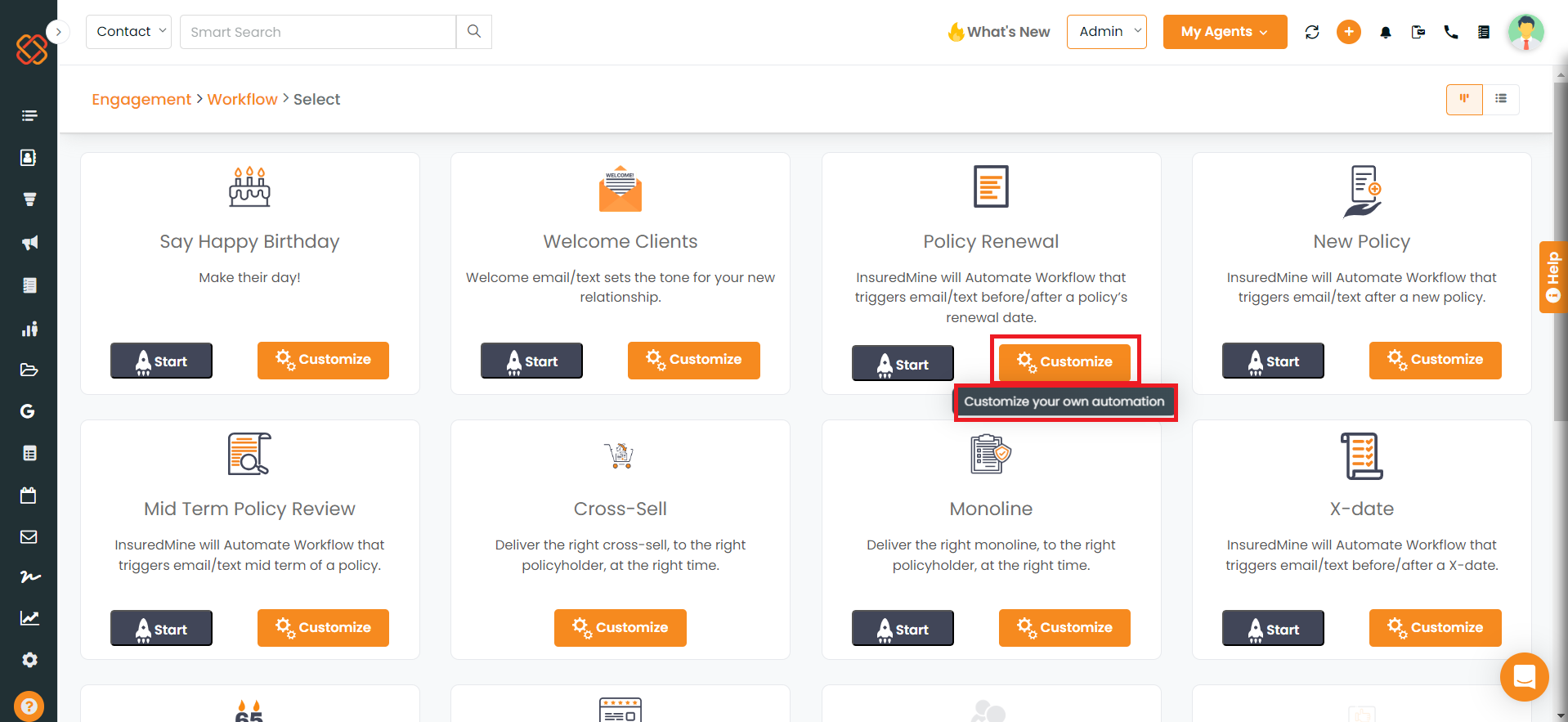
Task: Start the Policy Renewal workflow
Action: coord(903,363)
